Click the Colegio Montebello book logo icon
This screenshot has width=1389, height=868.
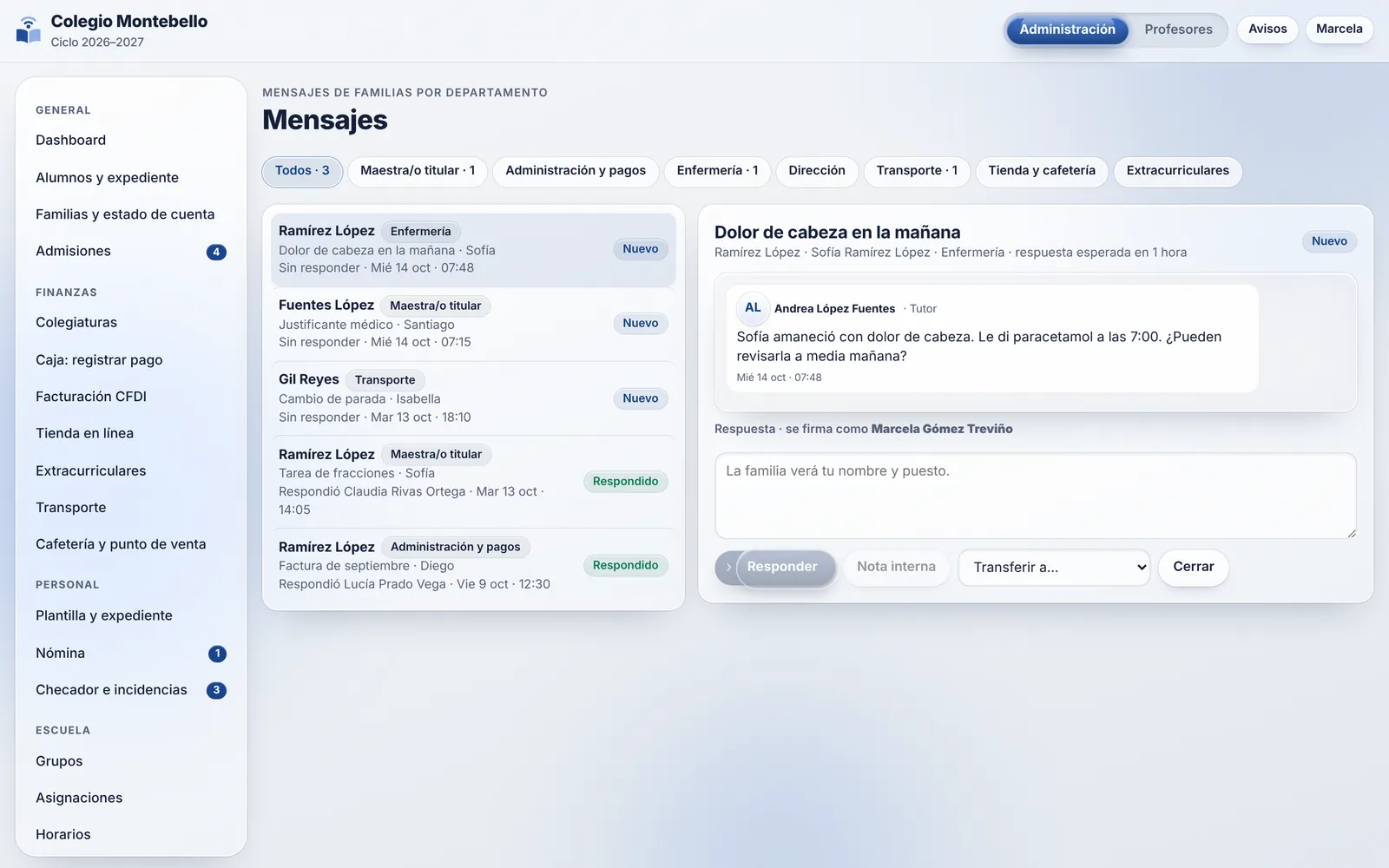[29, 30]
